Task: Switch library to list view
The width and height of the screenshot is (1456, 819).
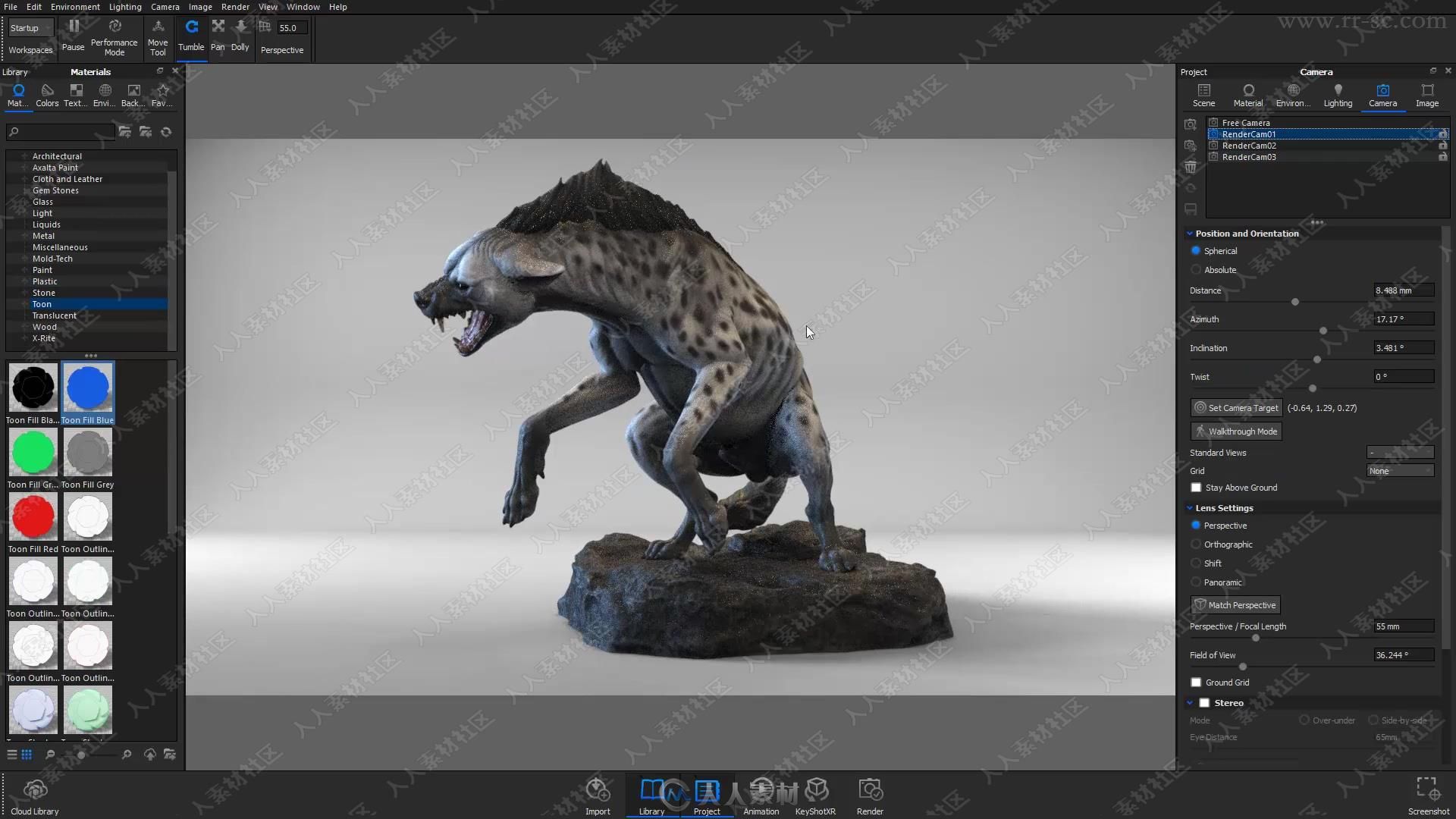Action: coord(12,755)
